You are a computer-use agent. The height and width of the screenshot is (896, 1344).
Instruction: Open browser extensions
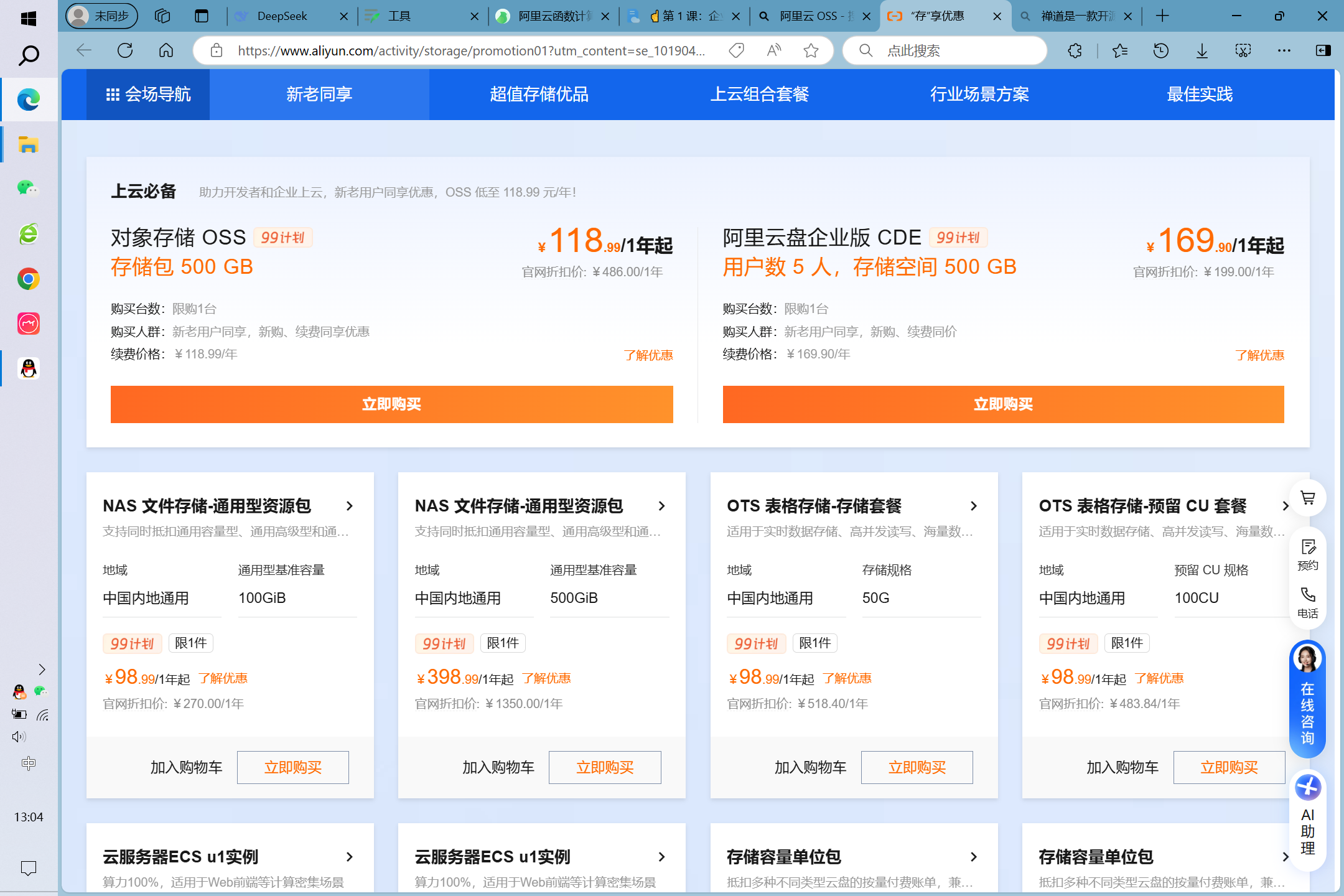[1075, 50]
